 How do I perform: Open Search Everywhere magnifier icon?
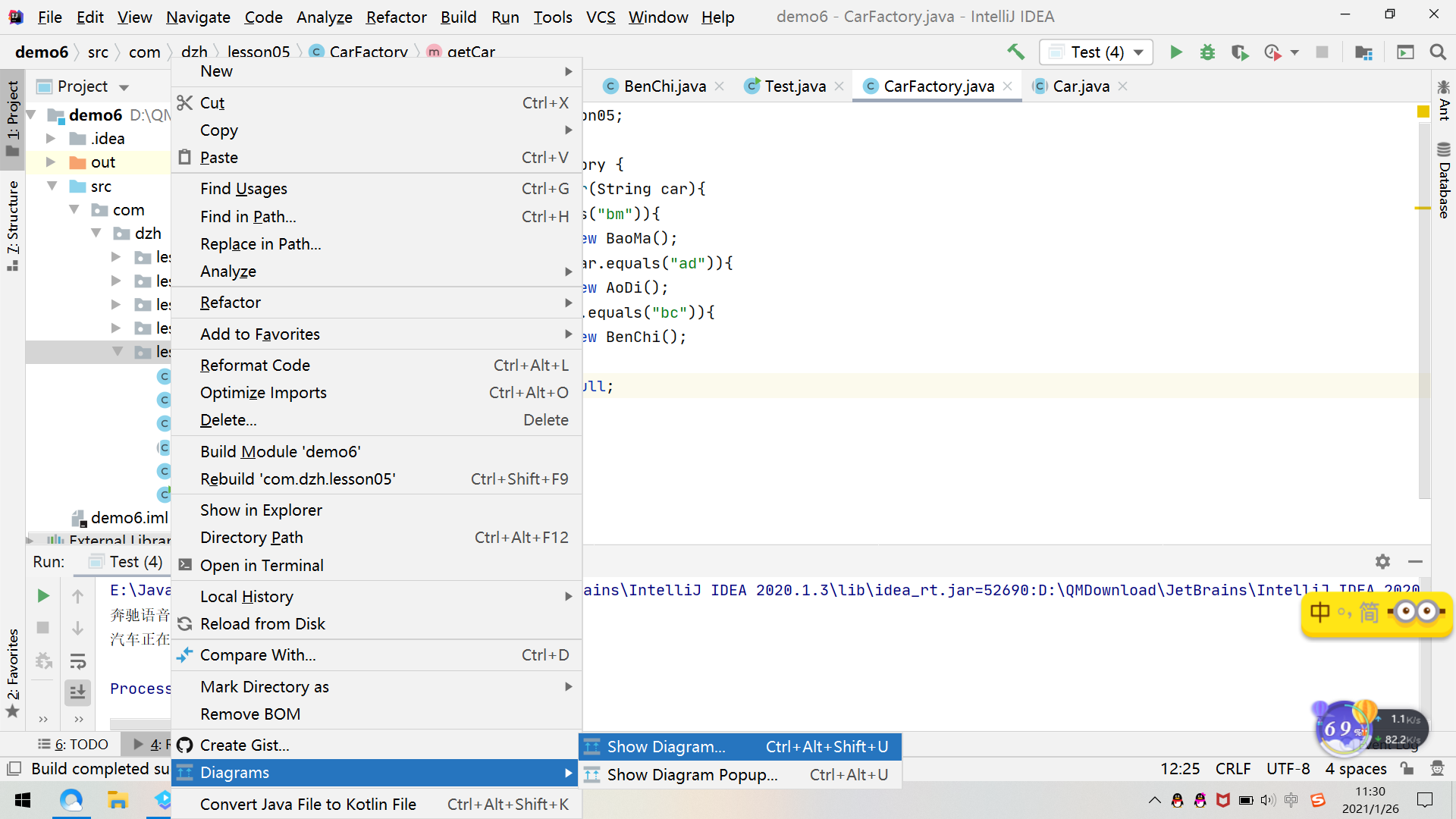click(1437, 52)
